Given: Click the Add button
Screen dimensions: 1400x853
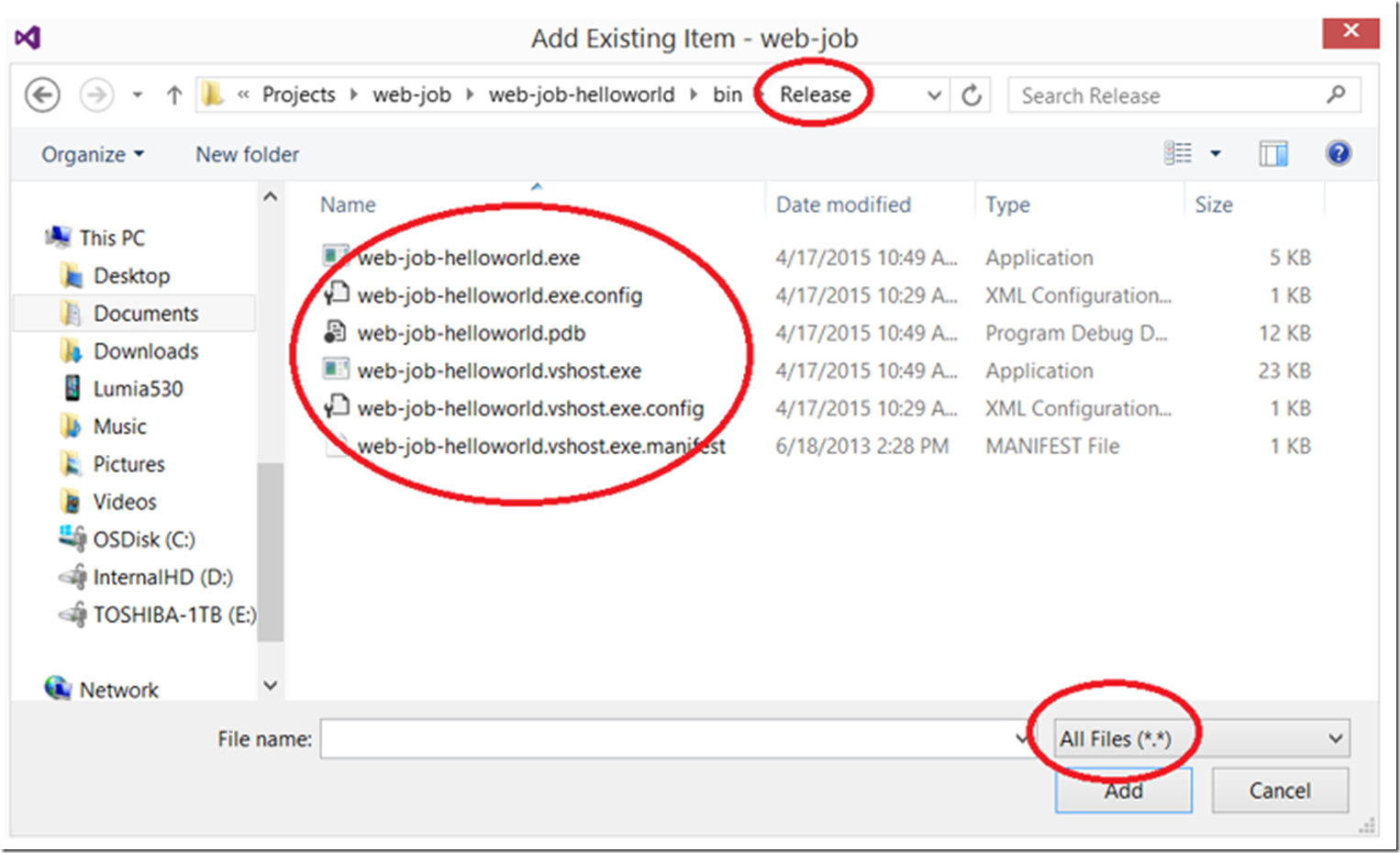Looking at the screenshot, I should [x=1123, y=790].
